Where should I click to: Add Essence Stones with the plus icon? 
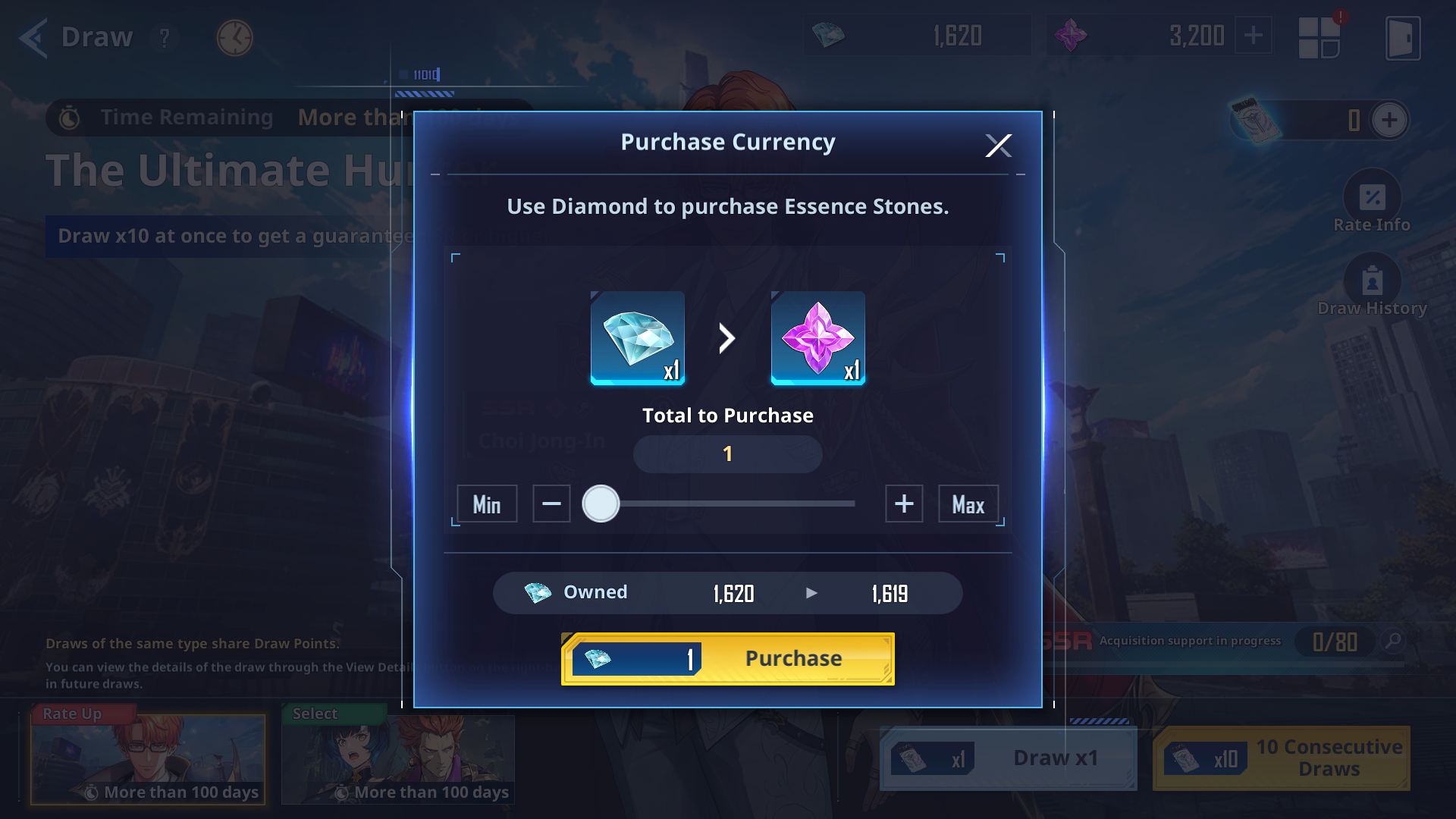pyautogui.click(x=1254, y=36)
